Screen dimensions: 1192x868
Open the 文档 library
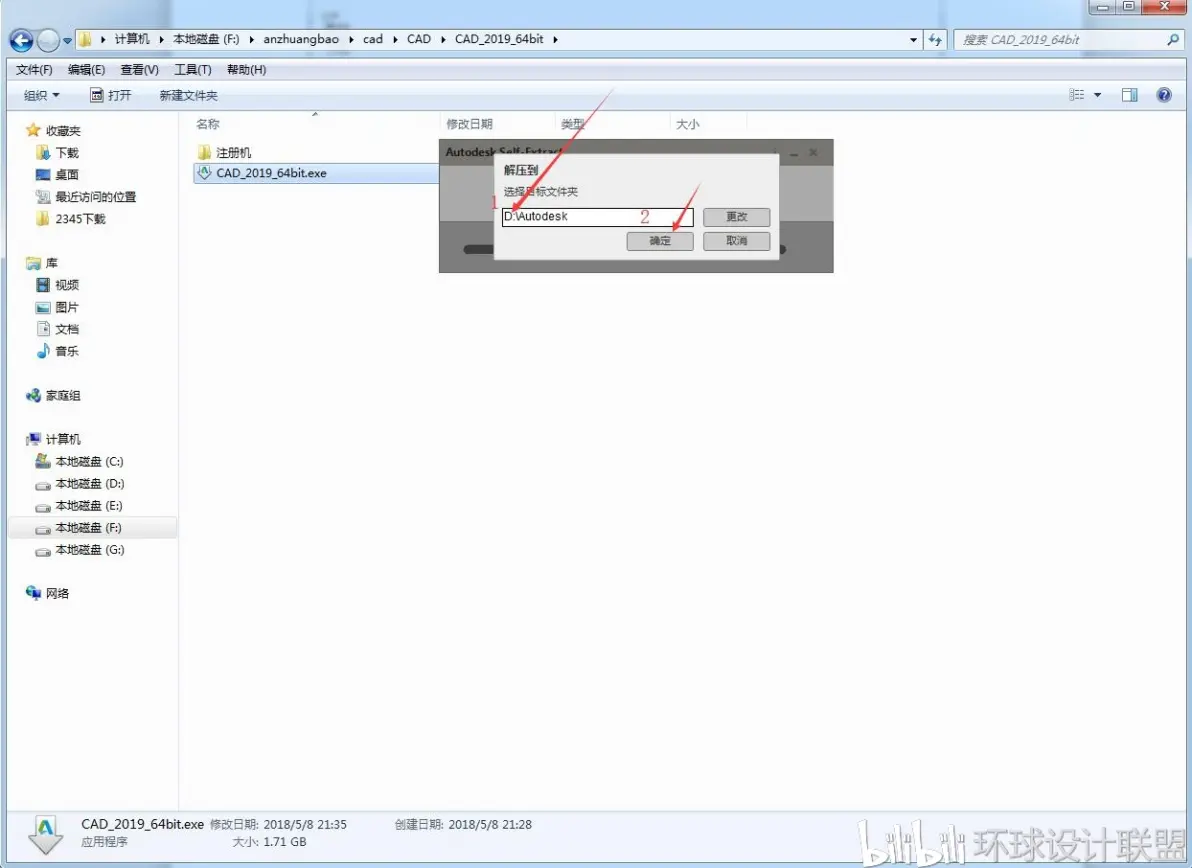tap(67, 329)
